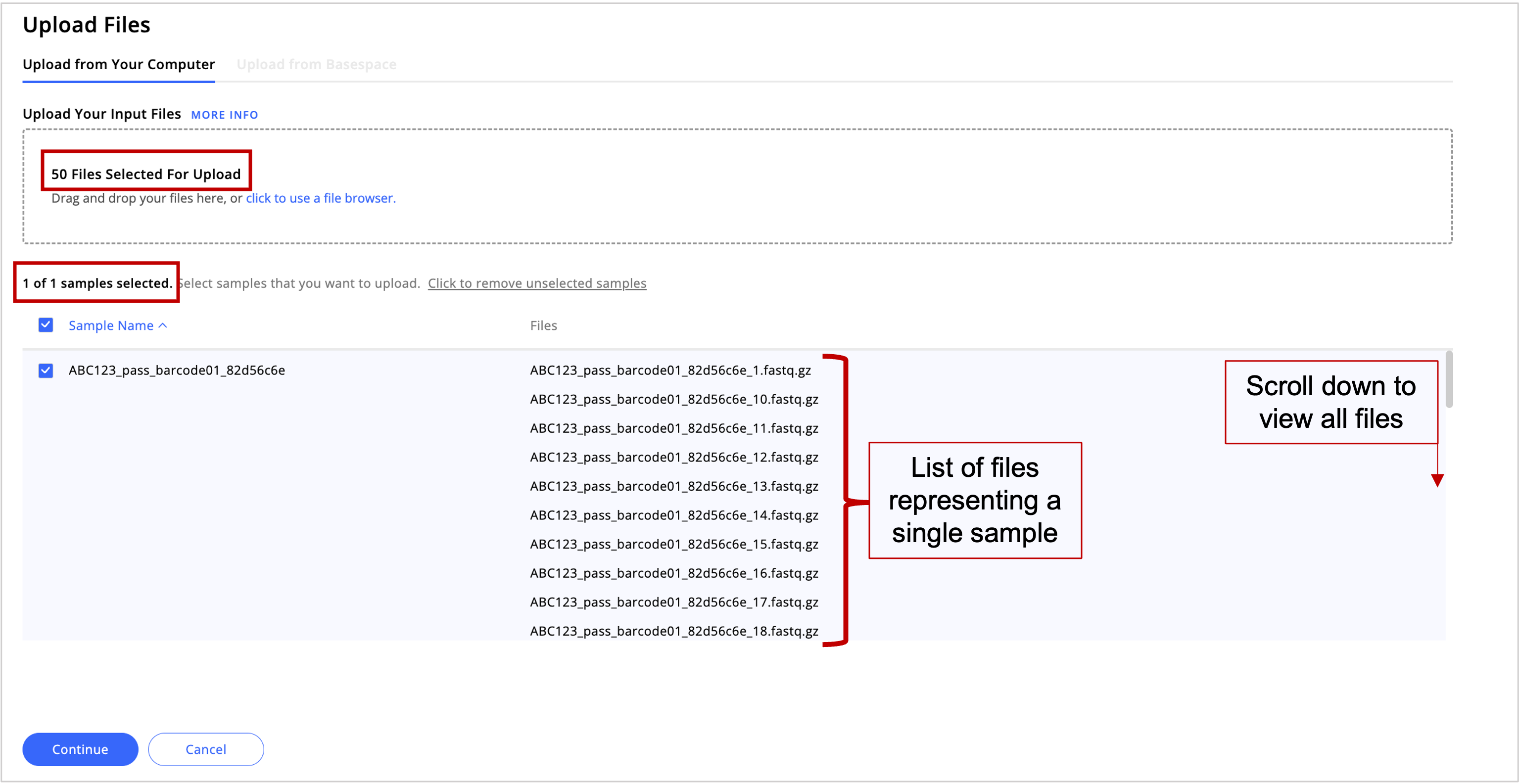Click the '1 of 1 samples selected.' text
Image resolution: width=1519 pixels, height=784 pixels.
(97, 283)
